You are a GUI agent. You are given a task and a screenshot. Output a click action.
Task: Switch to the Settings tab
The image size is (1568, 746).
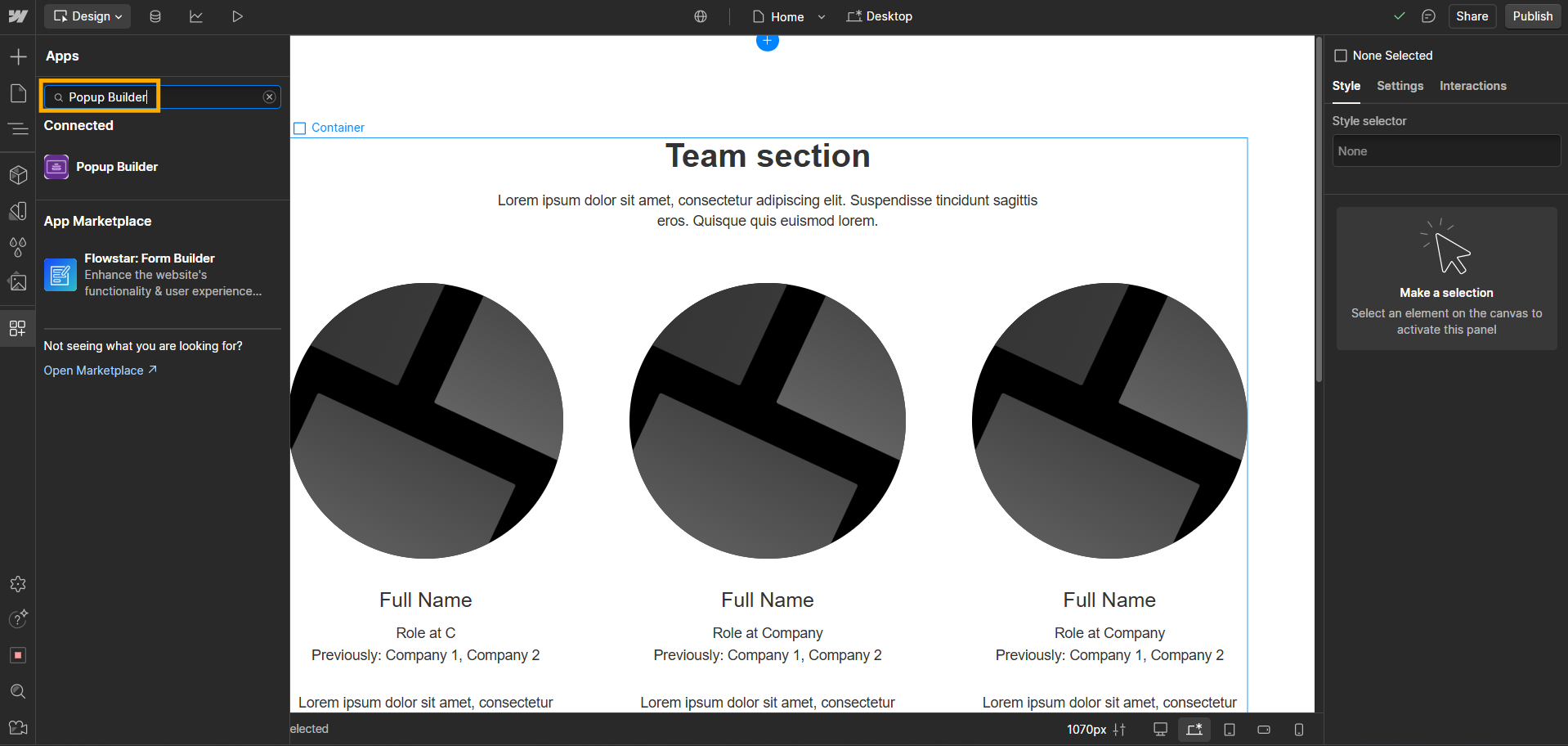[1400, 86]
